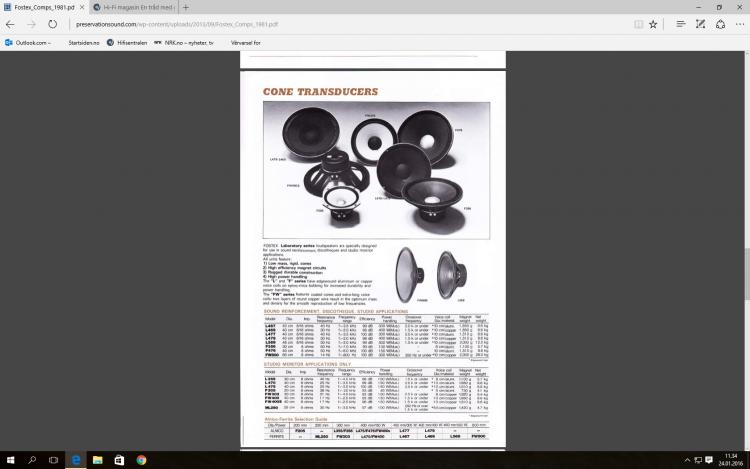Click the speaker photo in PDF page
This screenshot has width=750, height=469.
(x=376, y=170)
